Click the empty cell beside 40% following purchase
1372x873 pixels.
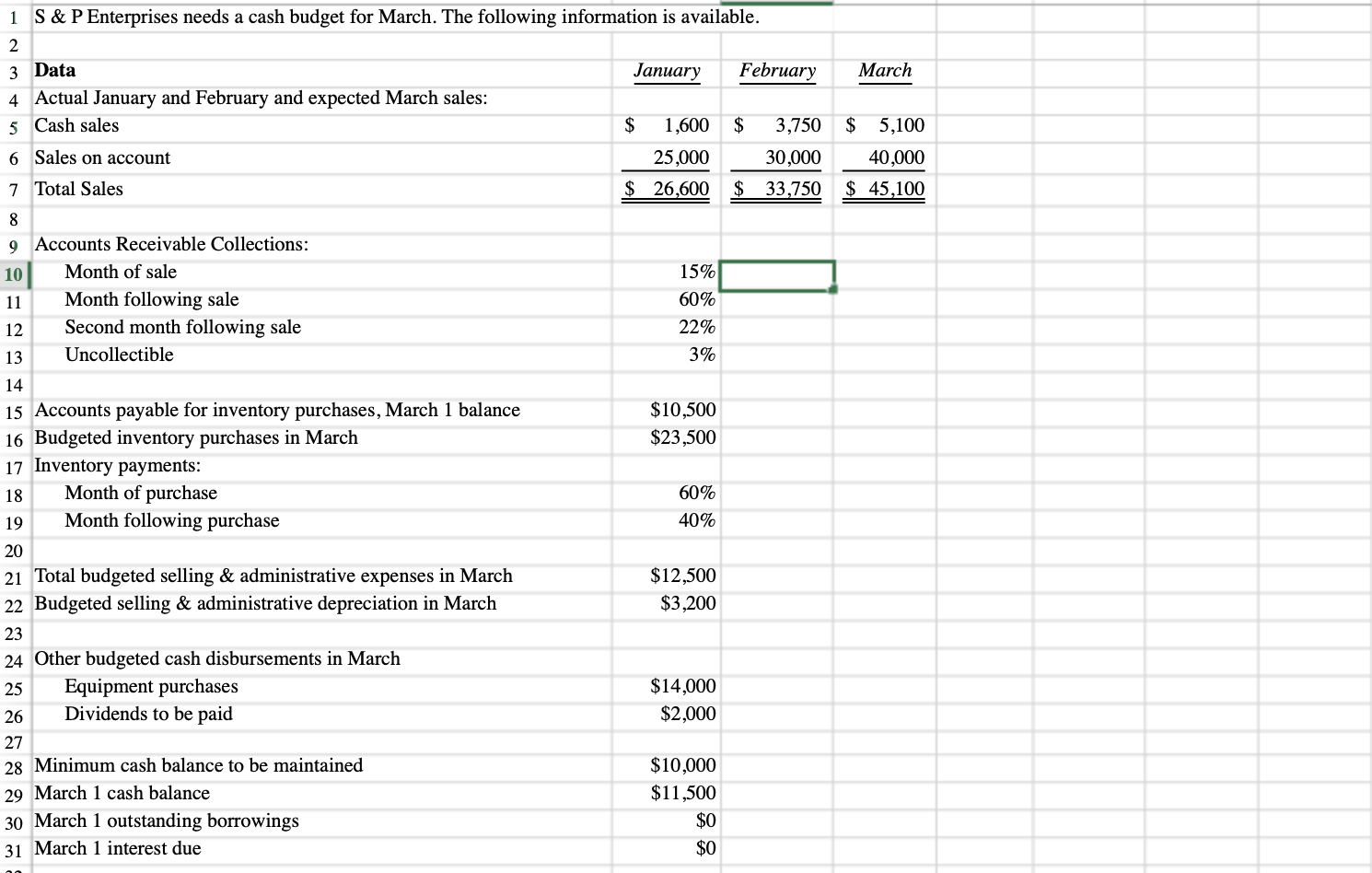[x=776, y=520]
